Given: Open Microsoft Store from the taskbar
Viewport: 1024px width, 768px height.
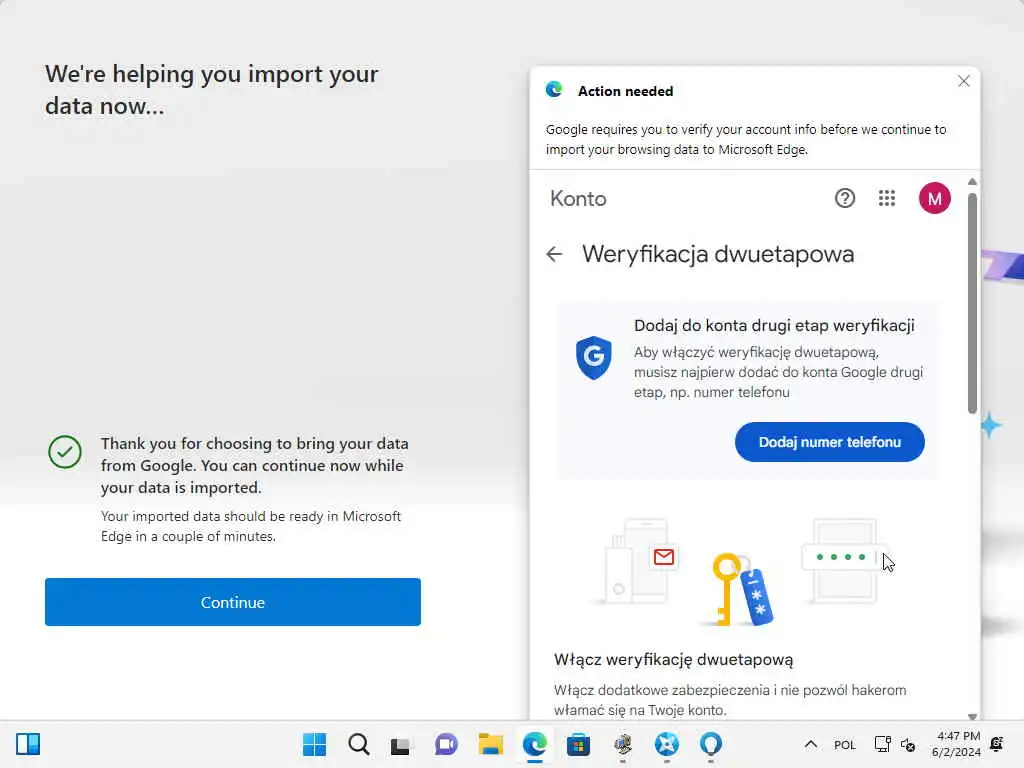Looking at the screenshot, I should tap(578, 744).
